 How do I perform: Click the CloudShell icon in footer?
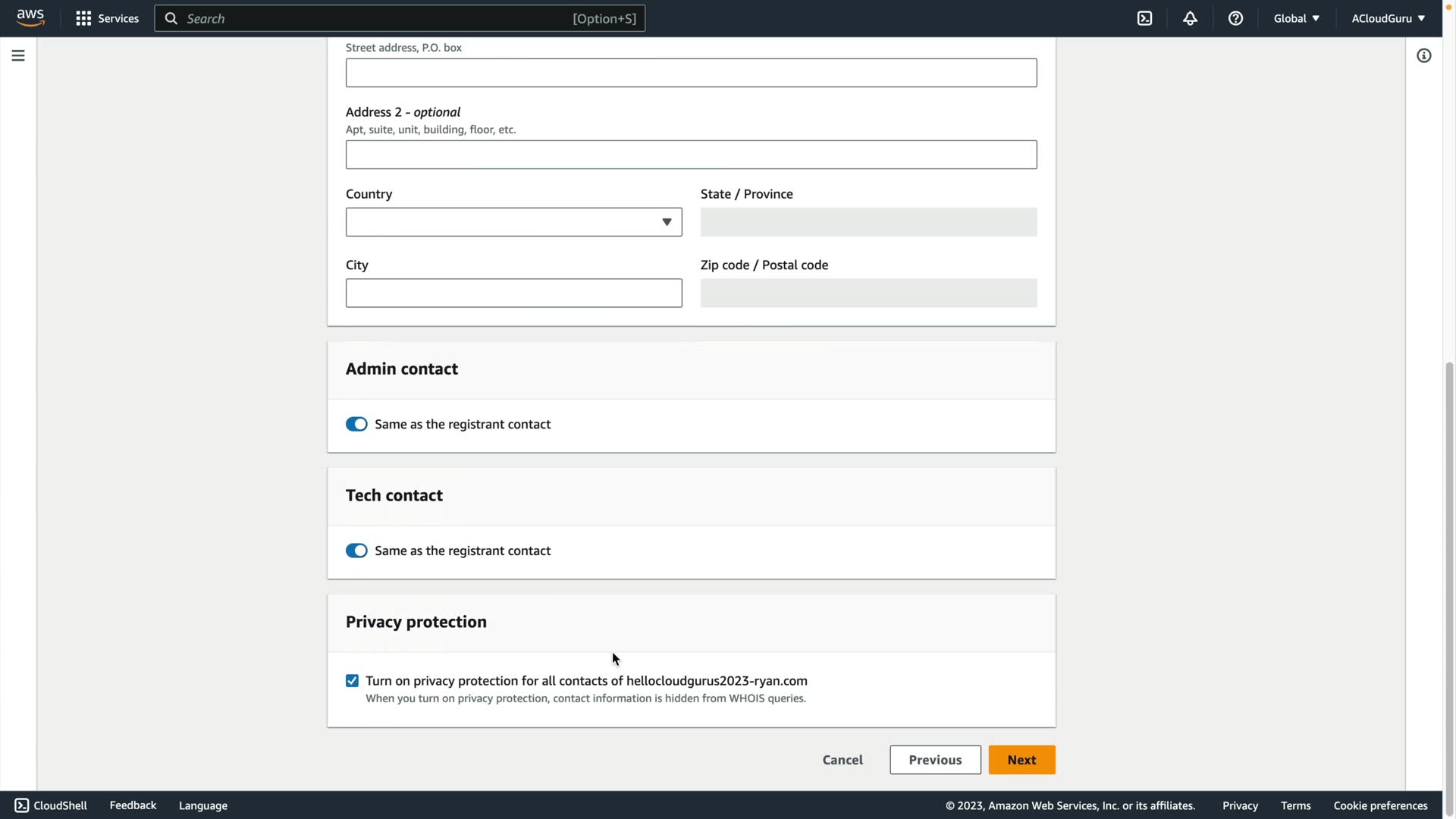(x=22, y=805)
